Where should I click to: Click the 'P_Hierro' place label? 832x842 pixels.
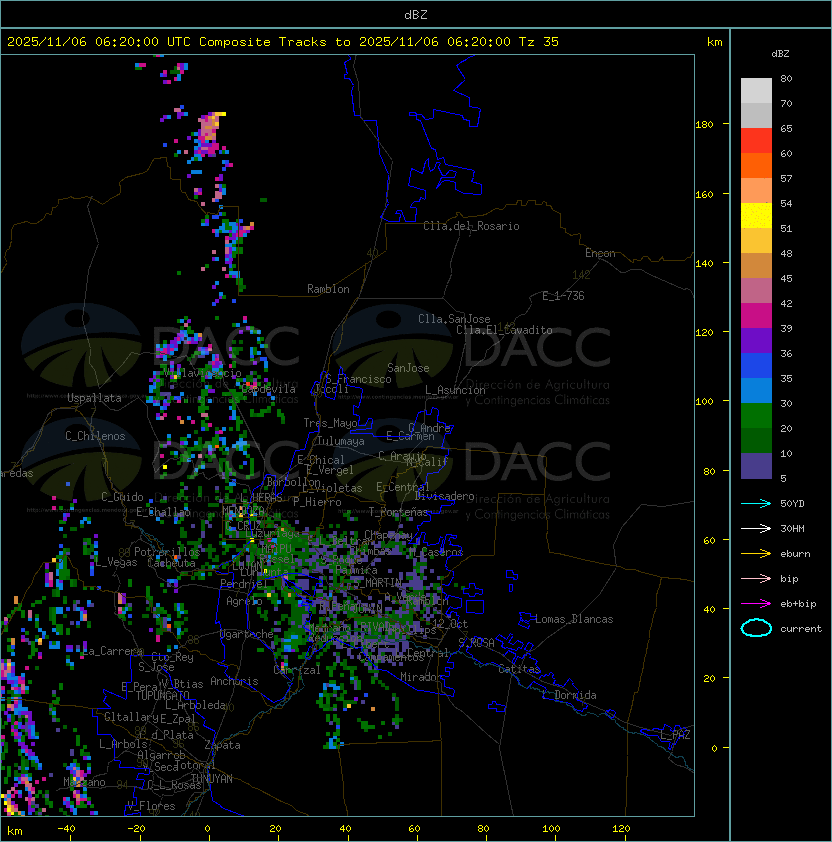click(x=317, y=502)
